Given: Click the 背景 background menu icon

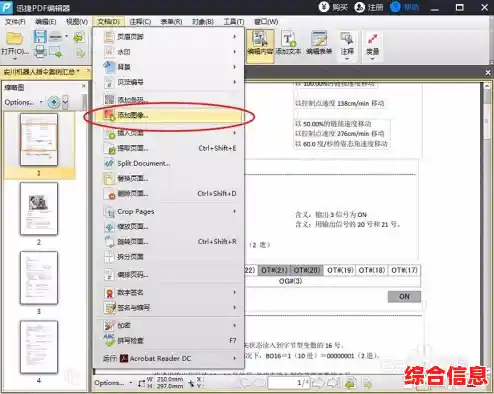Looking at the screenshot, I should tap(109, 67).
